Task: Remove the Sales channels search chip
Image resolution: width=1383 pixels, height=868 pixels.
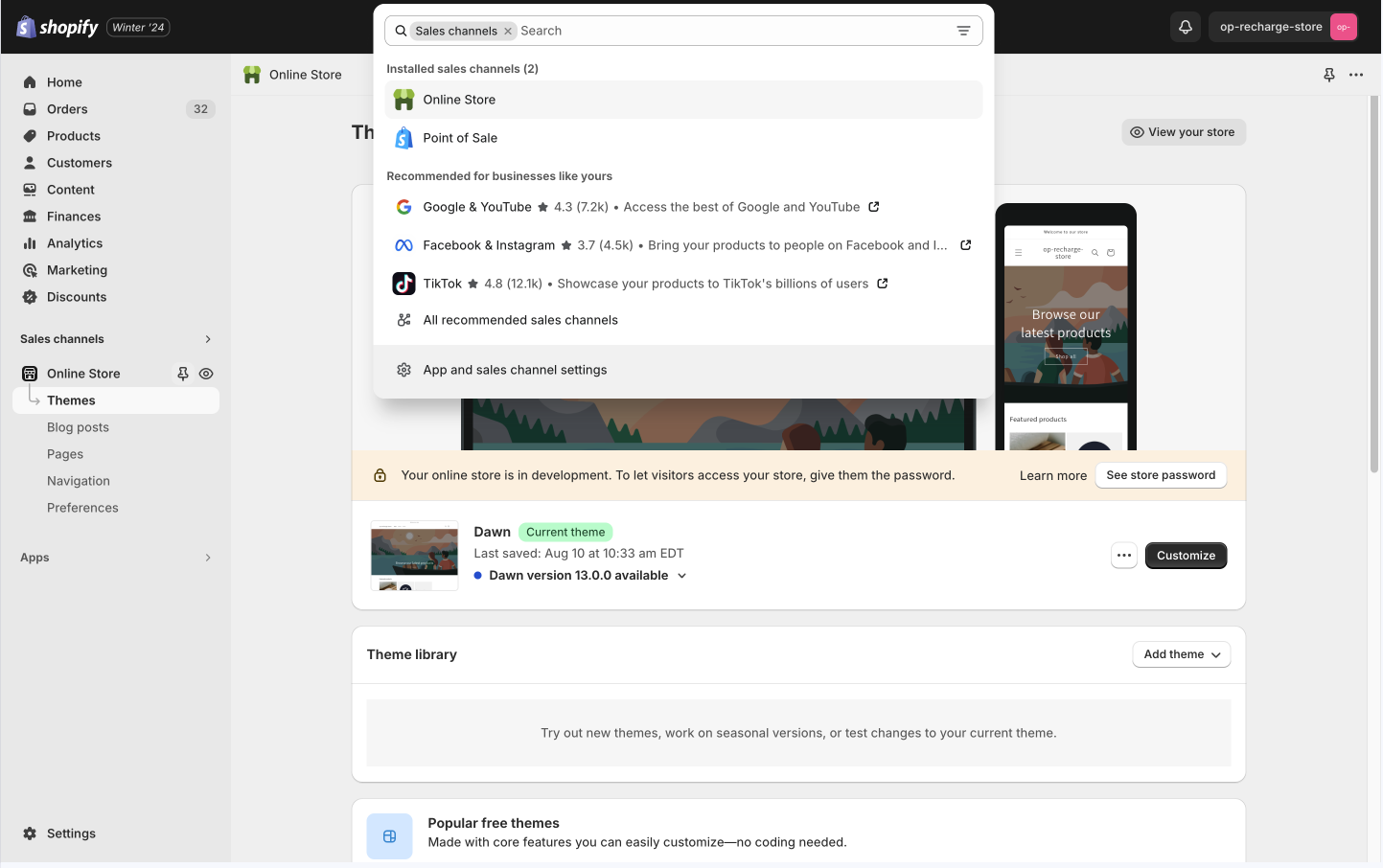Action: click(508, 31)
